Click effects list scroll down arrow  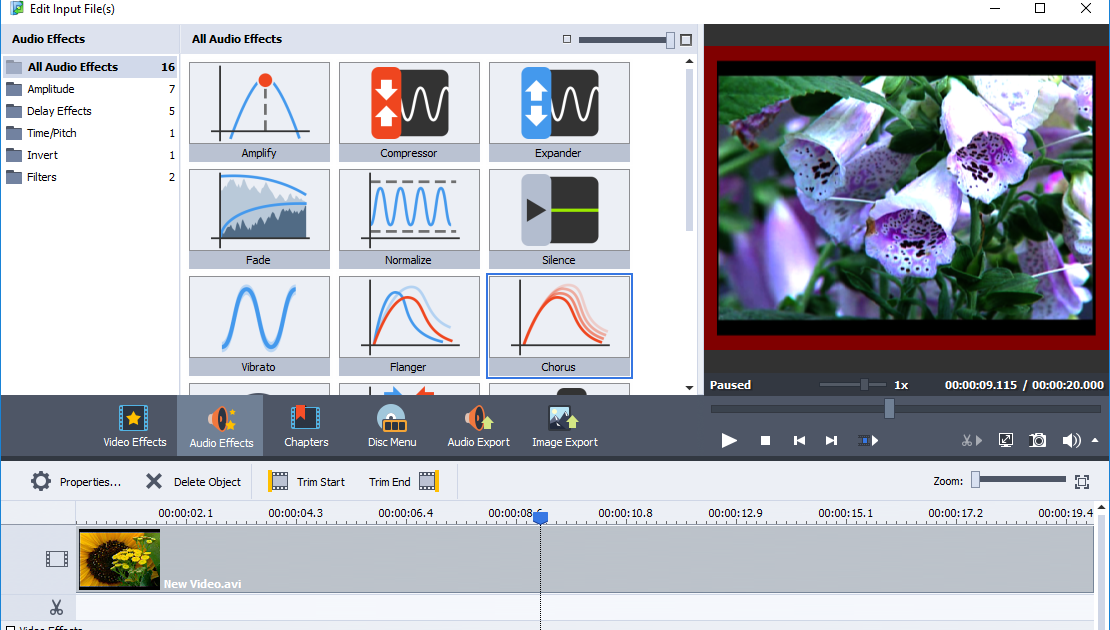click(x=690, y=388)
